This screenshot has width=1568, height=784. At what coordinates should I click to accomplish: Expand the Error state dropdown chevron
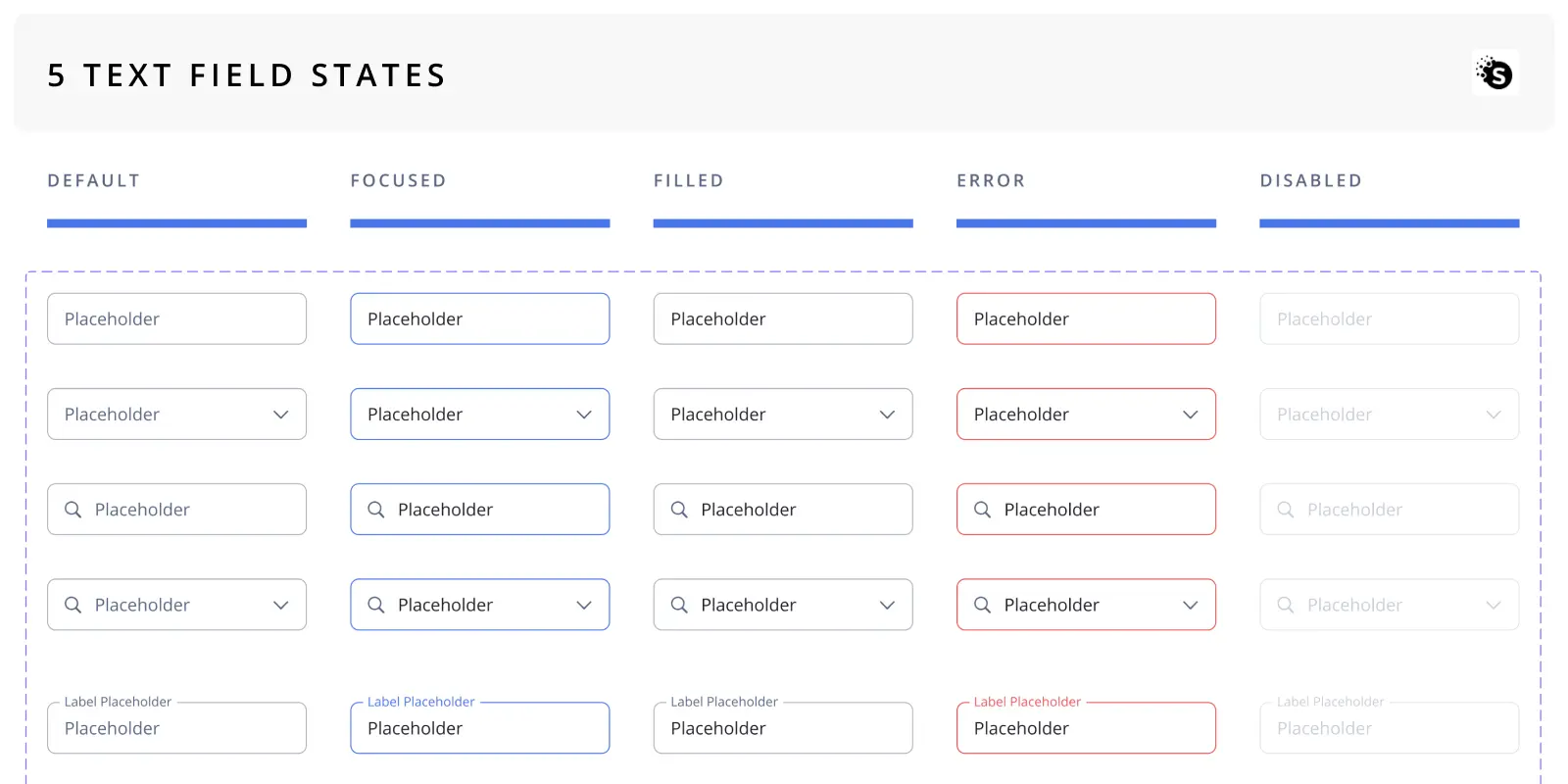click(x=1191, y=415)
